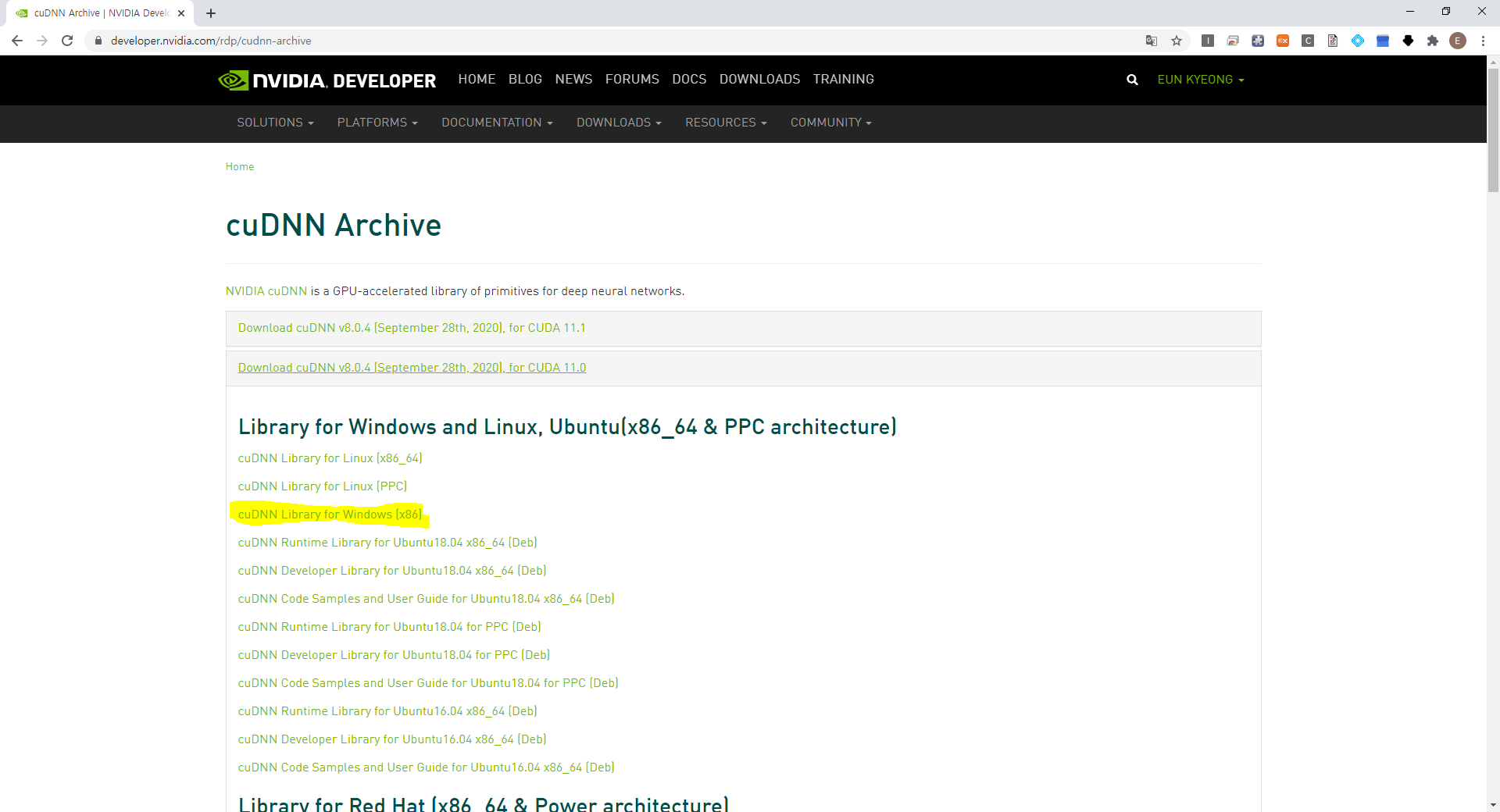Download cuDNN Runtime Library Ubuntu18.04 x86_64 Deb
The image size is (1500, 812).
click(387, 543)
